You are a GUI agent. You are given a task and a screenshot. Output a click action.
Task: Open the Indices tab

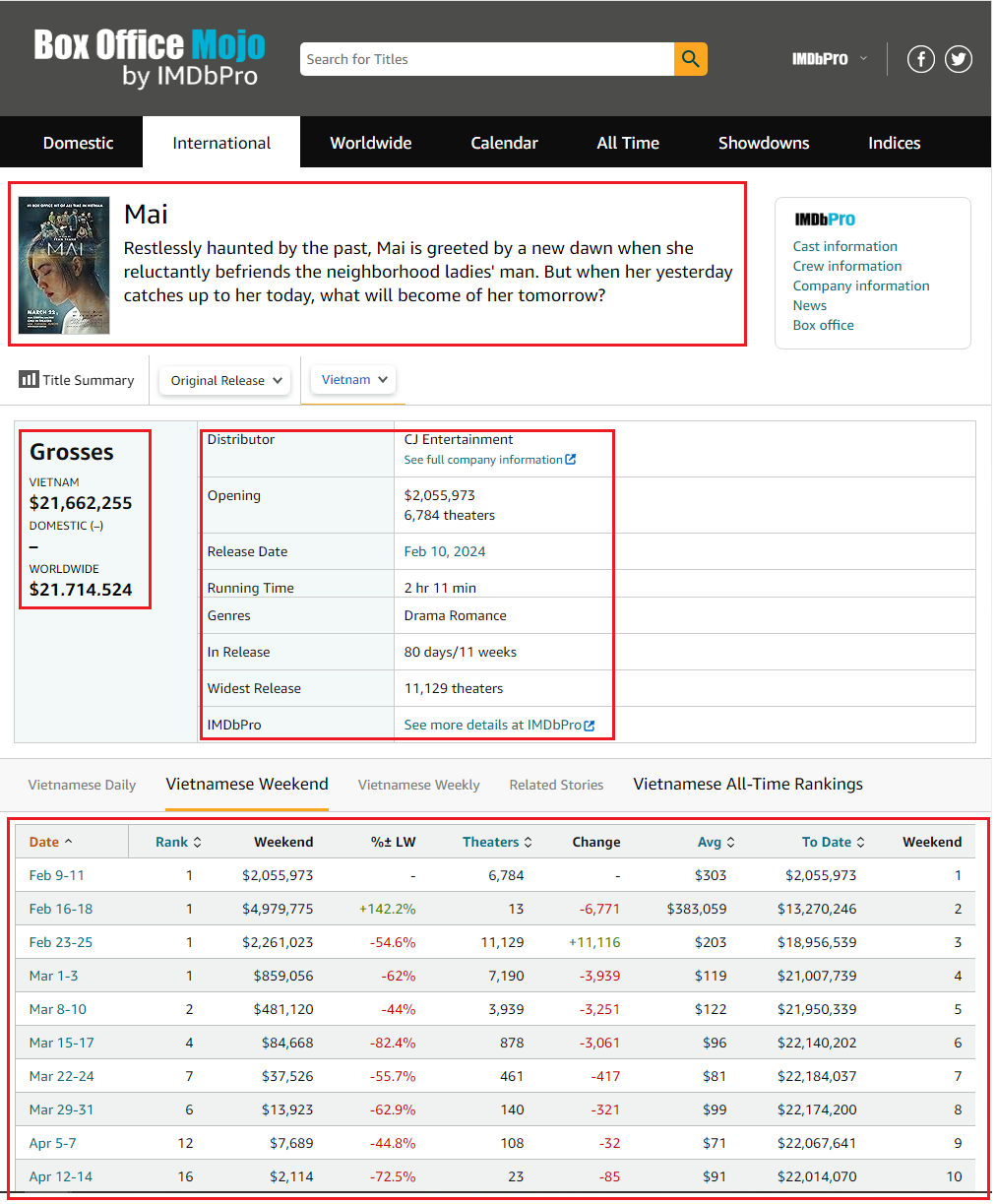[x=894, y=143]
